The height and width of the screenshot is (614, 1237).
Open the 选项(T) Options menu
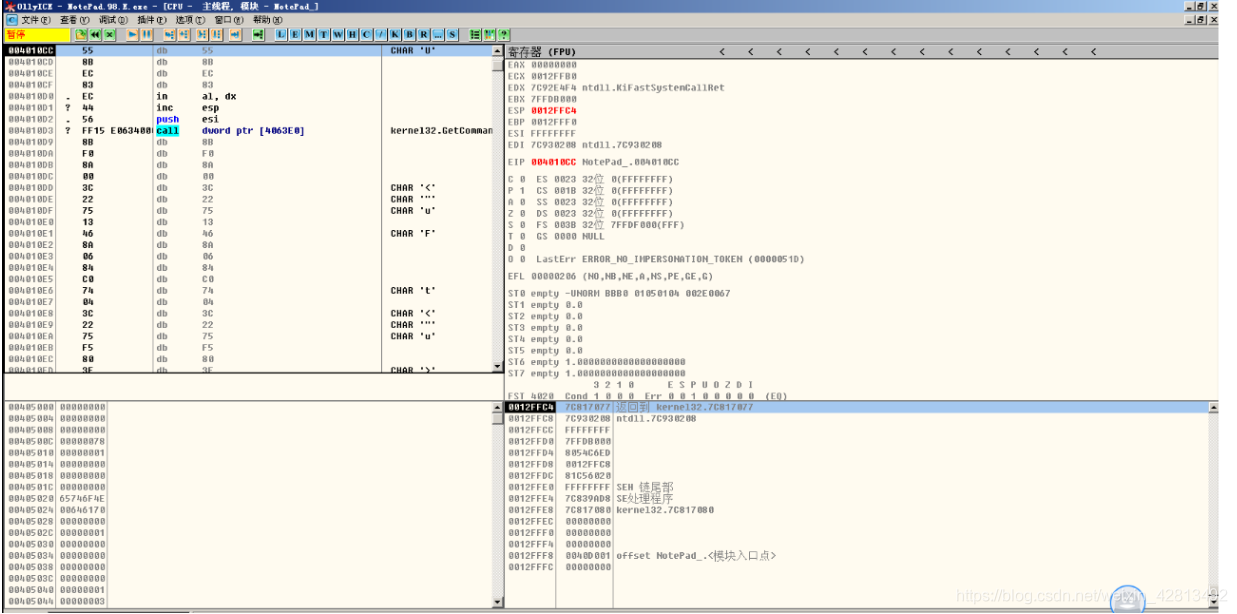(x=191, y=19)
